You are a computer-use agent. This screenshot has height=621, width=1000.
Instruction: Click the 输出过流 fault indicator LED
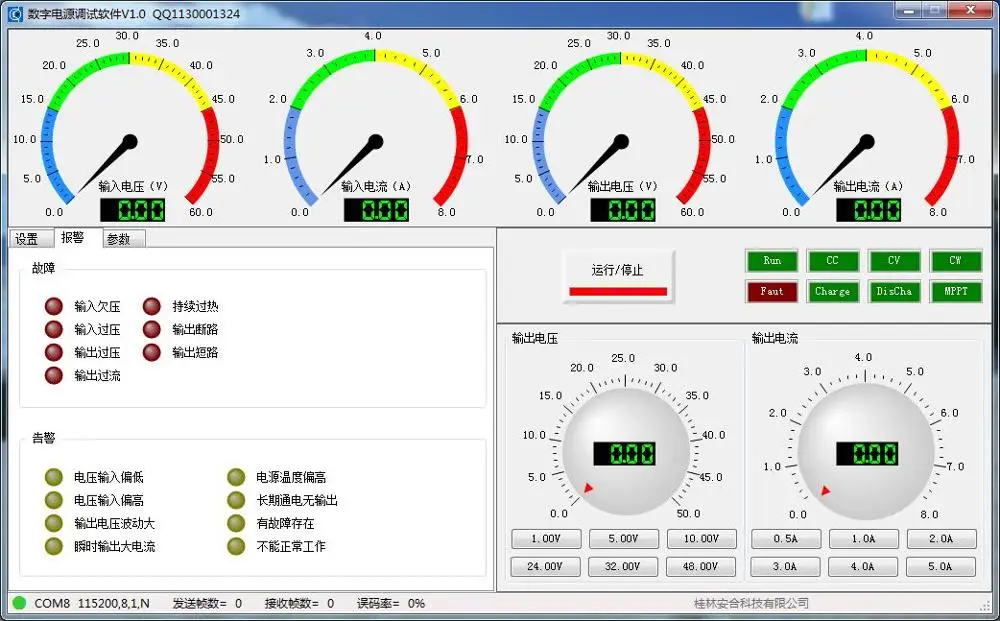[x=54, y=376]
